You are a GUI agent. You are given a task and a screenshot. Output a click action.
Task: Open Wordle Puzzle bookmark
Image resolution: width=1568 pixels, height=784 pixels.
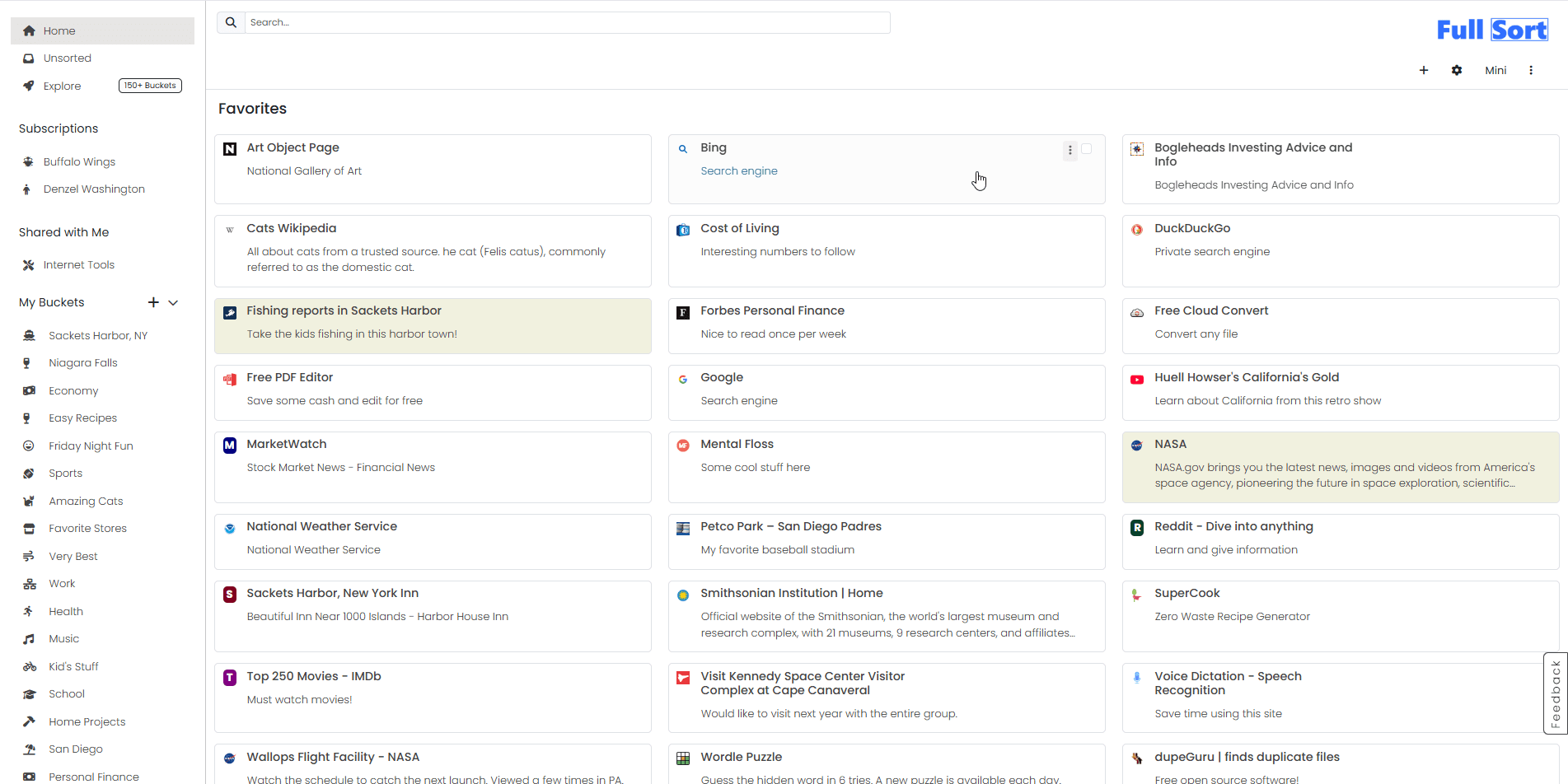pyautogui.click(x=741, y=757)
